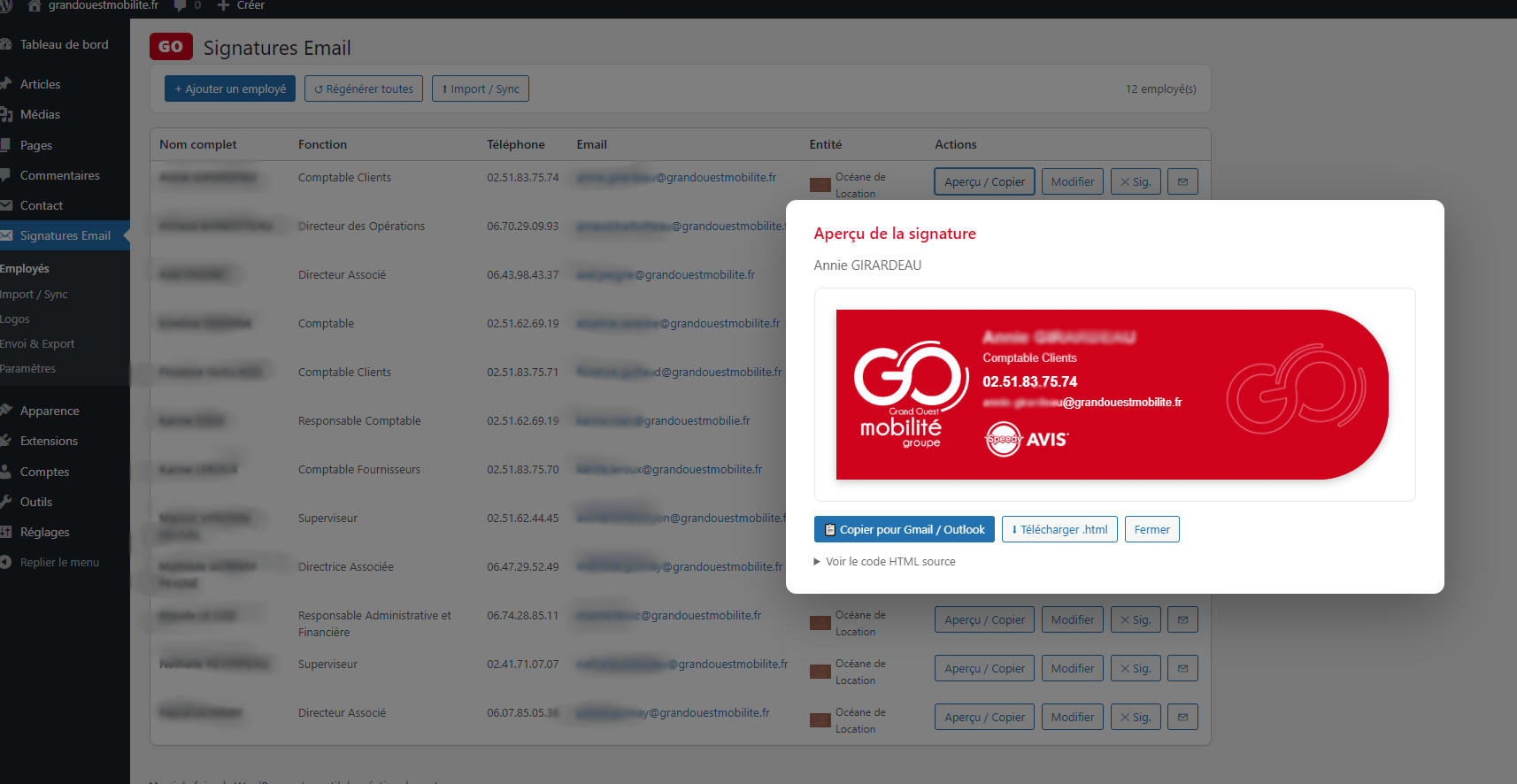Image resolution: width=1517 pixels, height=784 pixels.
Task: Close the preview with Fermer button
Action: 1151,529
